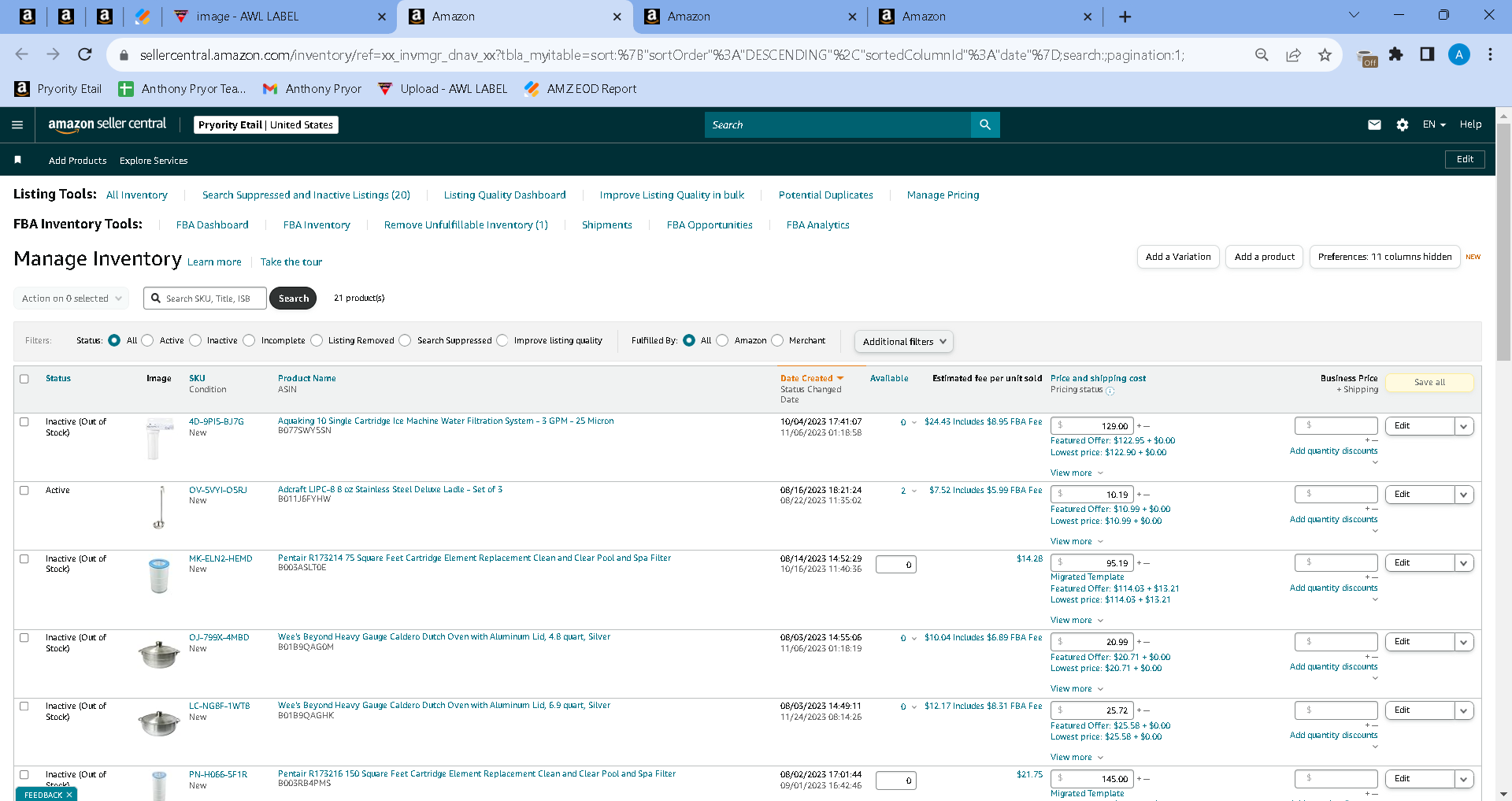Screen dimensions: 1512x801
Task: Click the Add a product button
Action: pos(1264,257)
